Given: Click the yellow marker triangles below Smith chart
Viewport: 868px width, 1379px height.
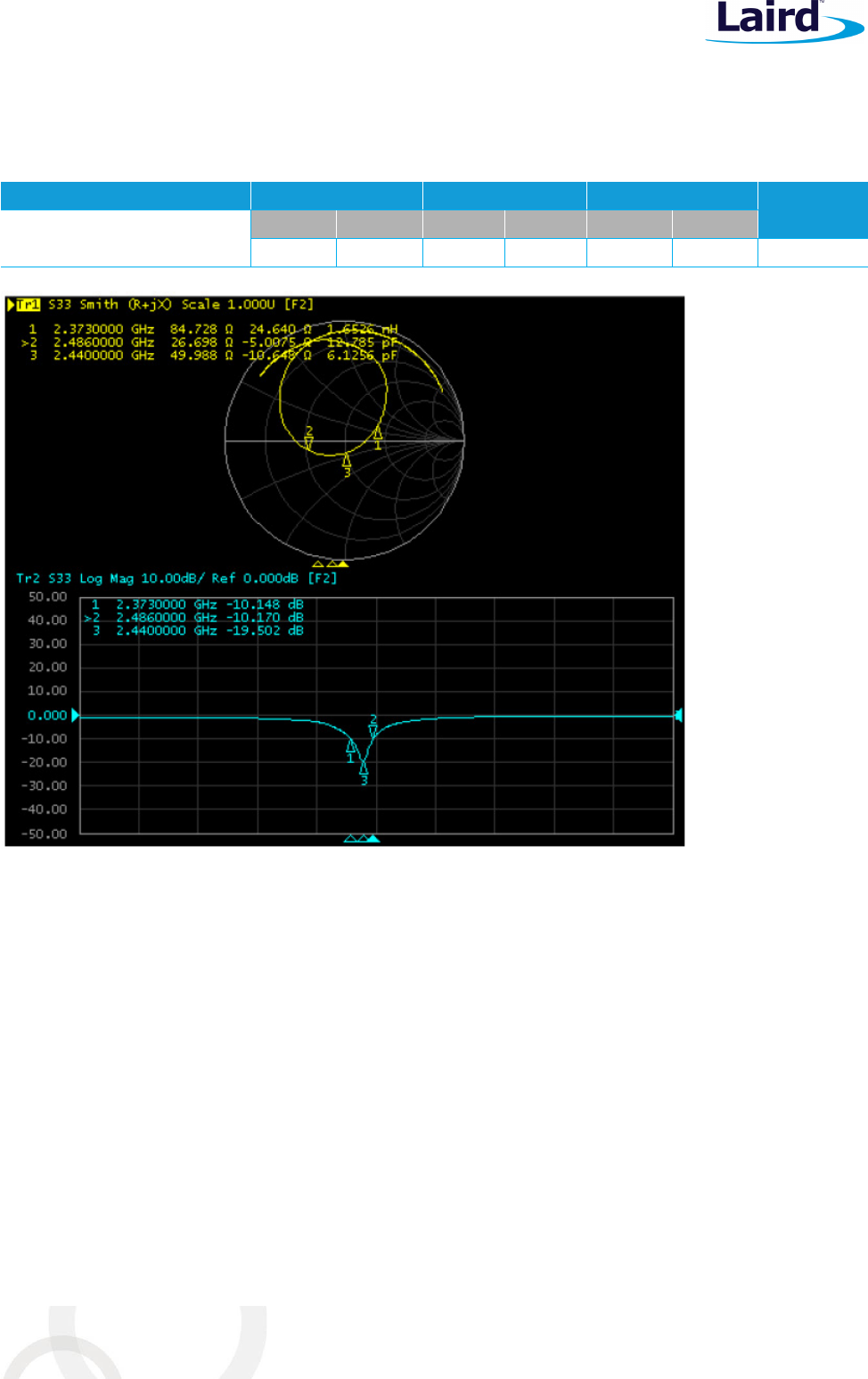Looking at the screenshot, I should 330,563.
